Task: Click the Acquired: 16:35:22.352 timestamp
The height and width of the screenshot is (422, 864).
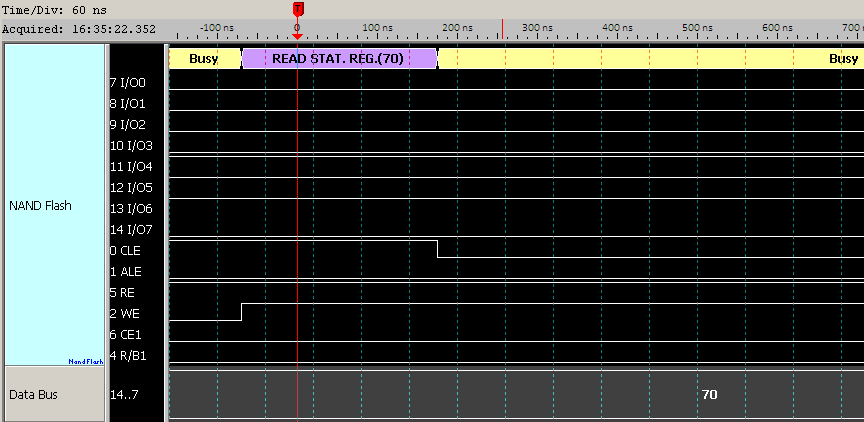Action: [x=79, y=29]
